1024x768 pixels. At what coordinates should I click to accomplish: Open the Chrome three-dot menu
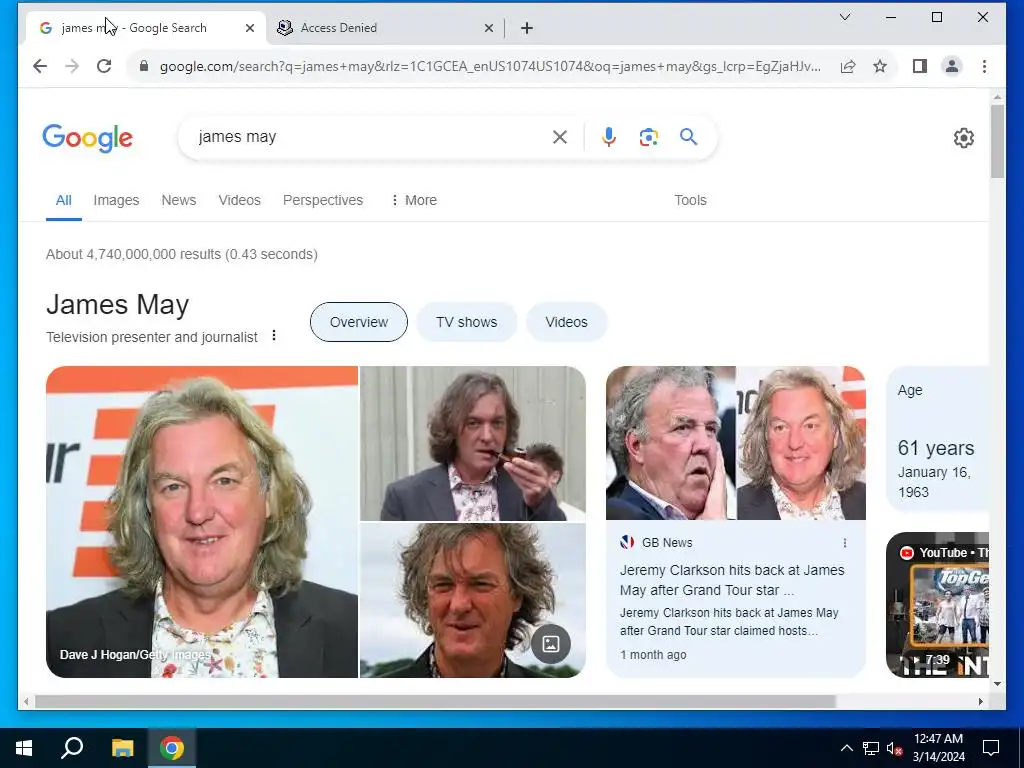point(984,66)
